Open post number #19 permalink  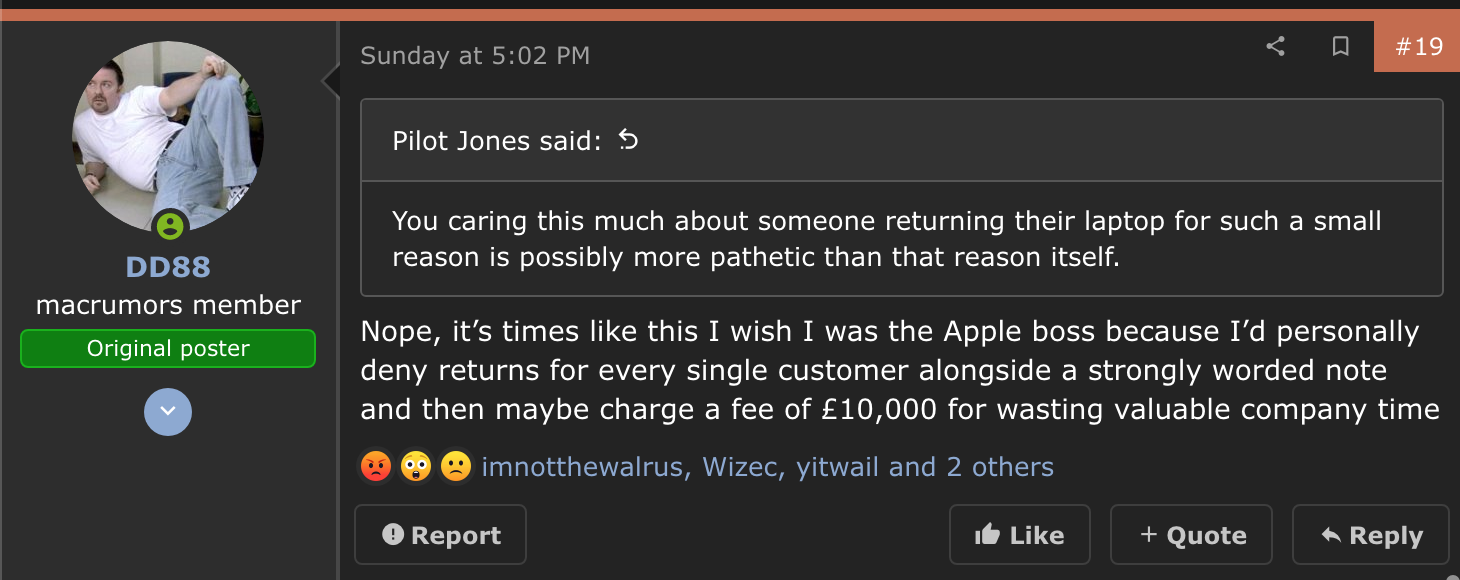1416,46
